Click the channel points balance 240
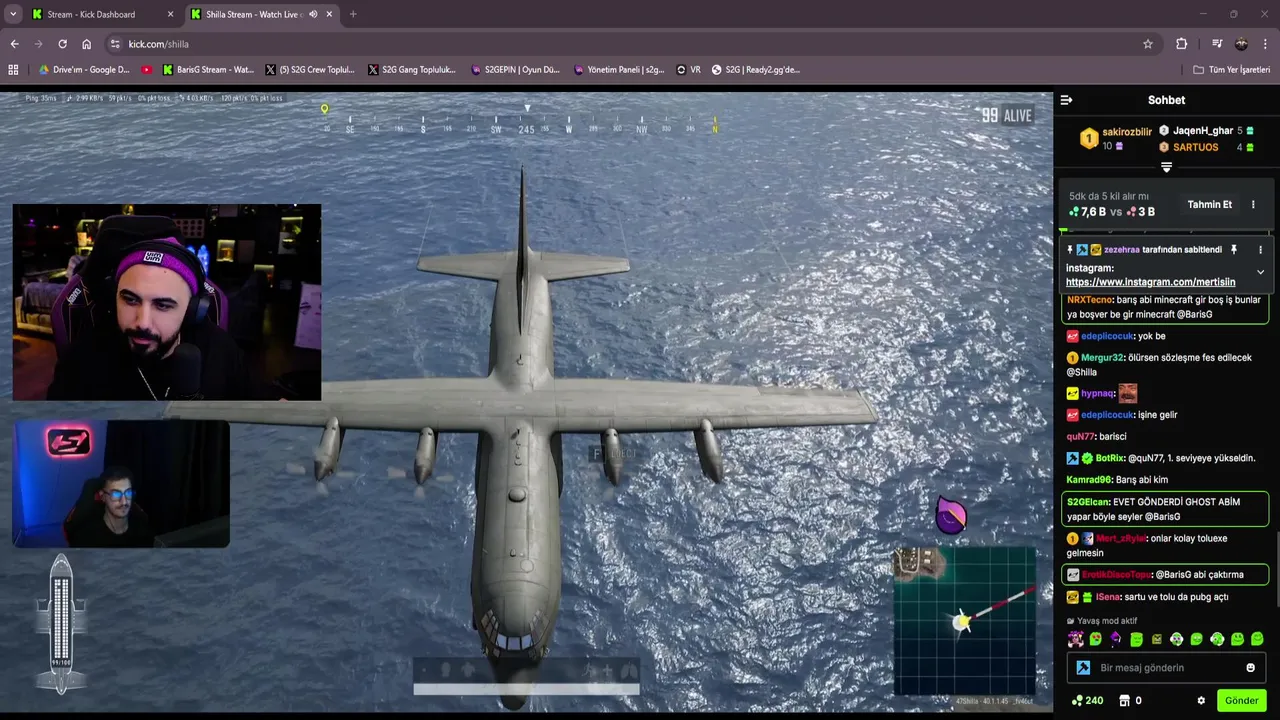The image size is (1280, 720). click(x=1087, y=701)
